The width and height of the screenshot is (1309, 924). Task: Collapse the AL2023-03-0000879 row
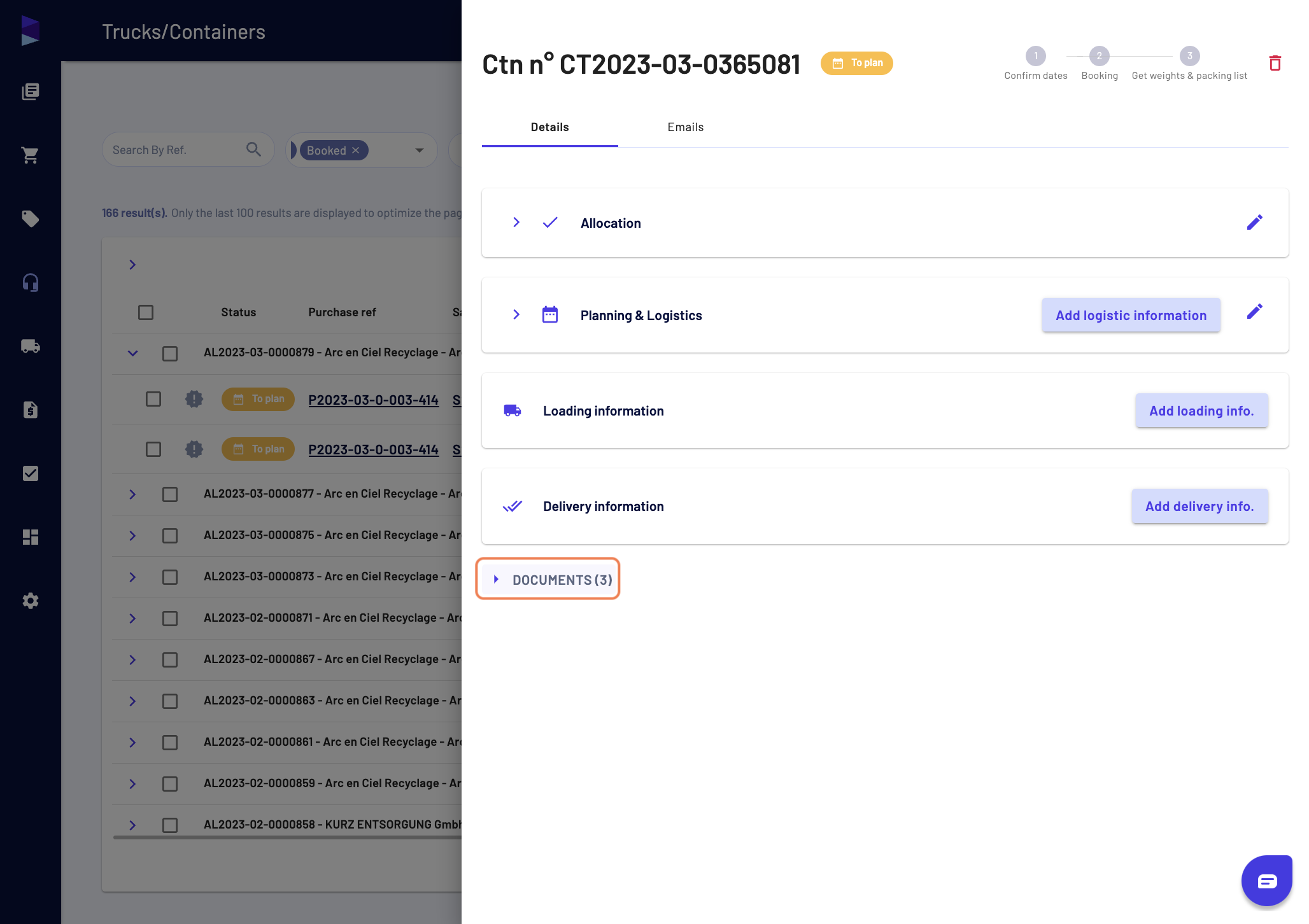(132, 353)
